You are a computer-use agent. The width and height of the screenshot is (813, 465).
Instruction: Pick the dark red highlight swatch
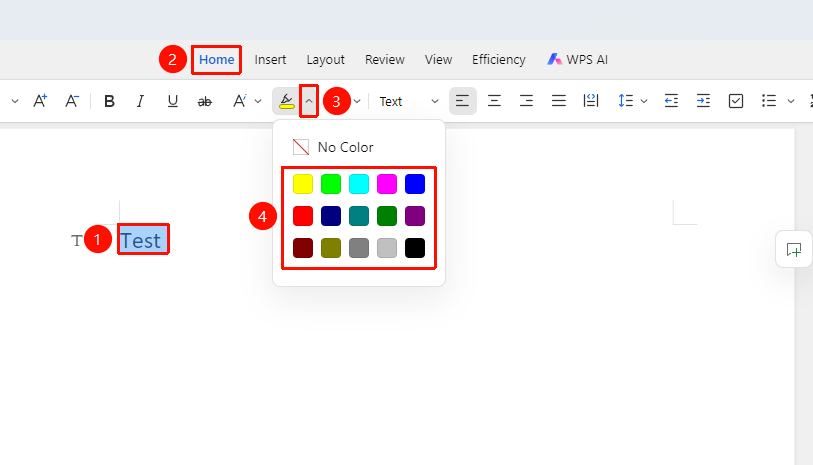[x=303, y=248]
